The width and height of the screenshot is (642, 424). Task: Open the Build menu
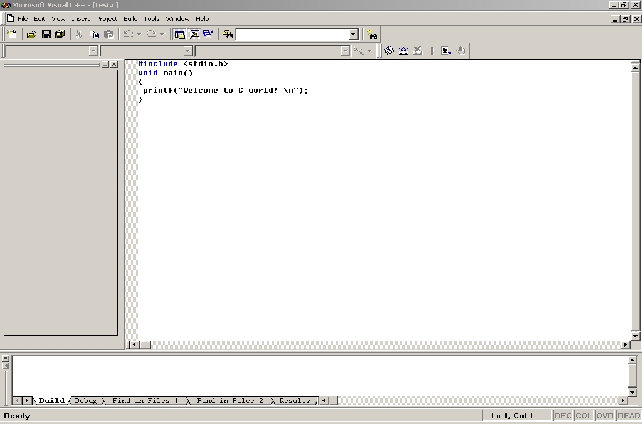pos(130,19)
